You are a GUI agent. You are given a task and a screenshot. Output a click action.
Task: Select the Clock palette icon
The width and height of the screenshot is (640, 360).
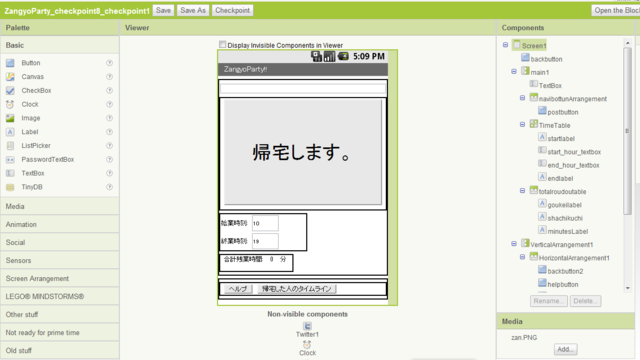tap(10, 104)
